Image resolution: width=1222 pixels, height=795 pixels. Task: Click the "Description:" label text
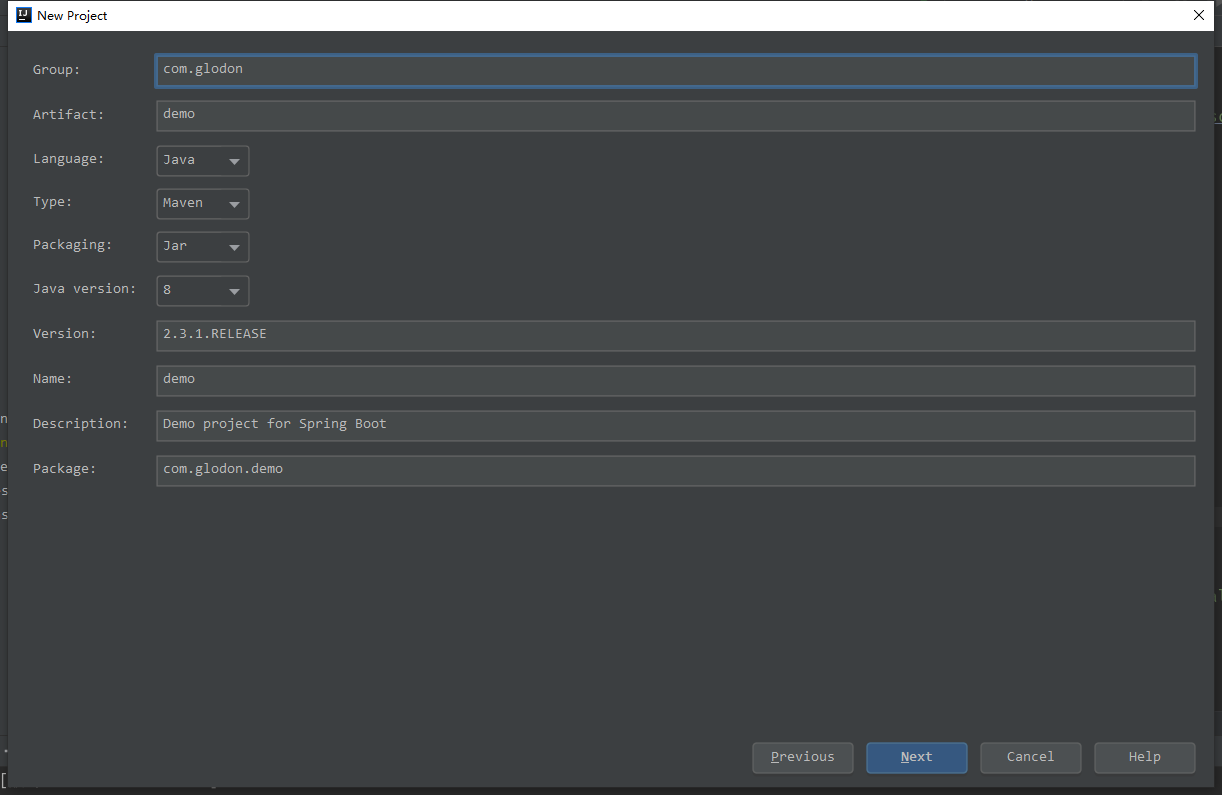(80, 424)
